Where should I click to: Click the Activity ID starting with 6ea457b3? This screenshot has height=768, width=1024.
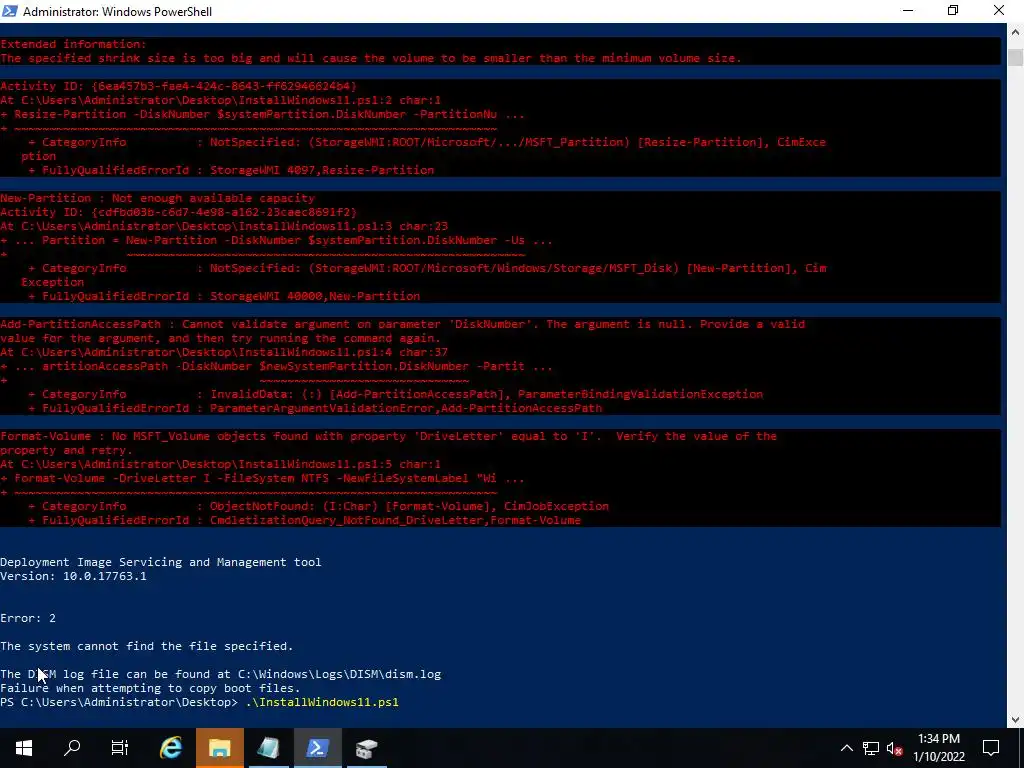(x=178, y=86)
